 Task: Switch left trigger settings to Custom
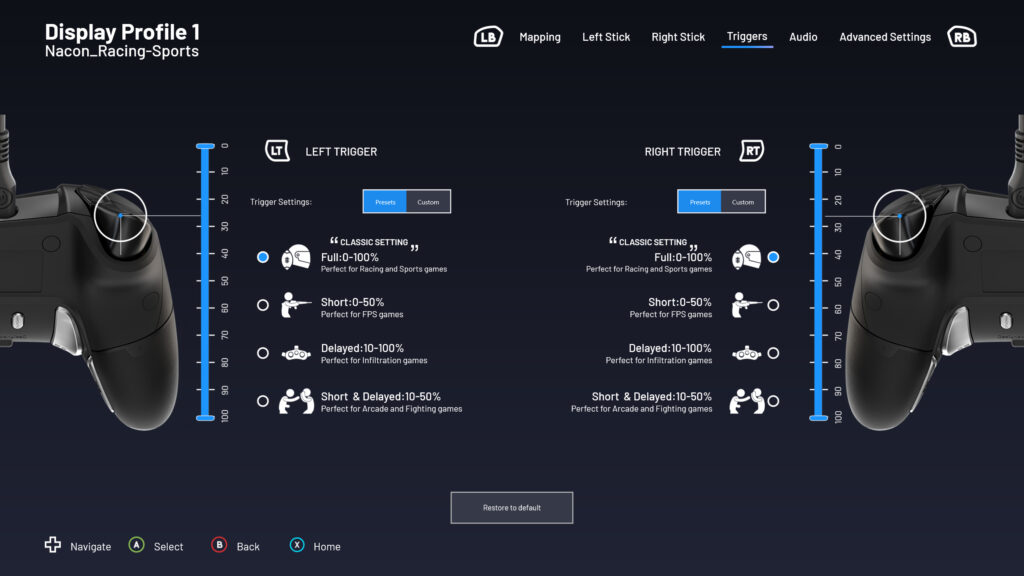click(428, 202)
